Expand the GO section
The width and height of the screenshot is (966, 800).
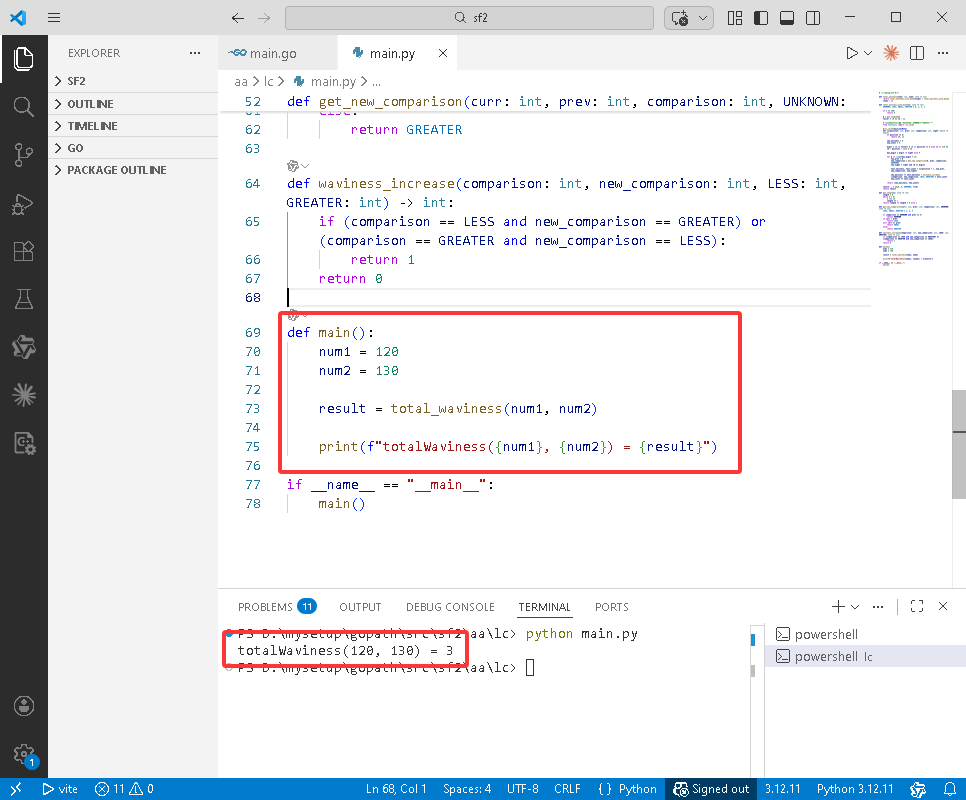[x=133, y=148]
